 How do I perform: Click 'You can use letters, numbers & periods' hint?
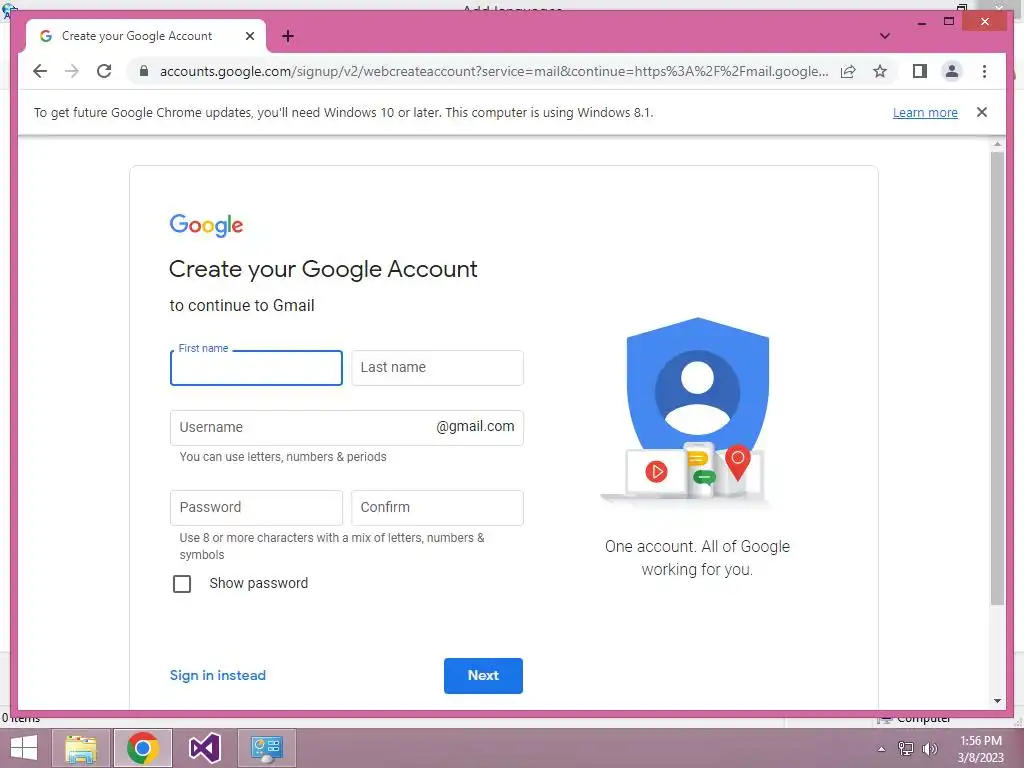click(283, 456)
